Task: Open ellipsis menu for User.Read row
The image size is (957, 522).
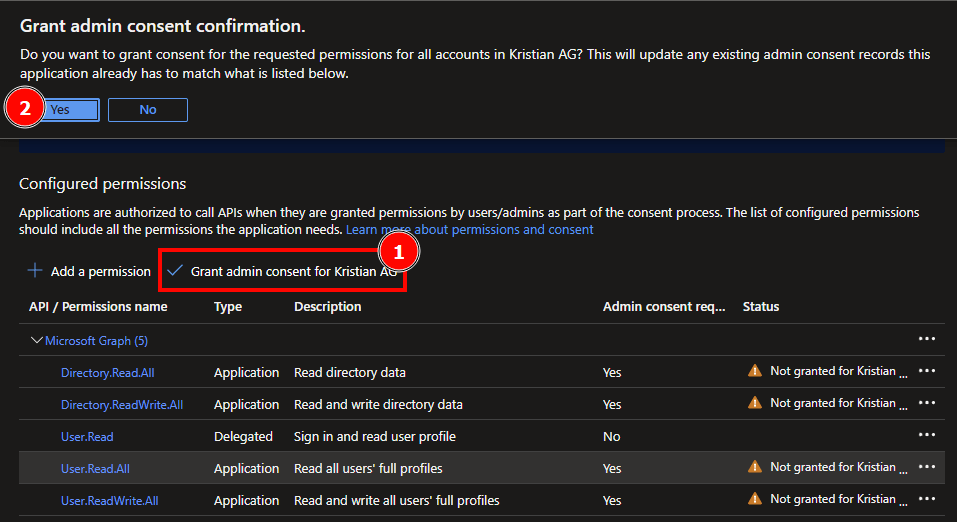Action: coord(926,435)
